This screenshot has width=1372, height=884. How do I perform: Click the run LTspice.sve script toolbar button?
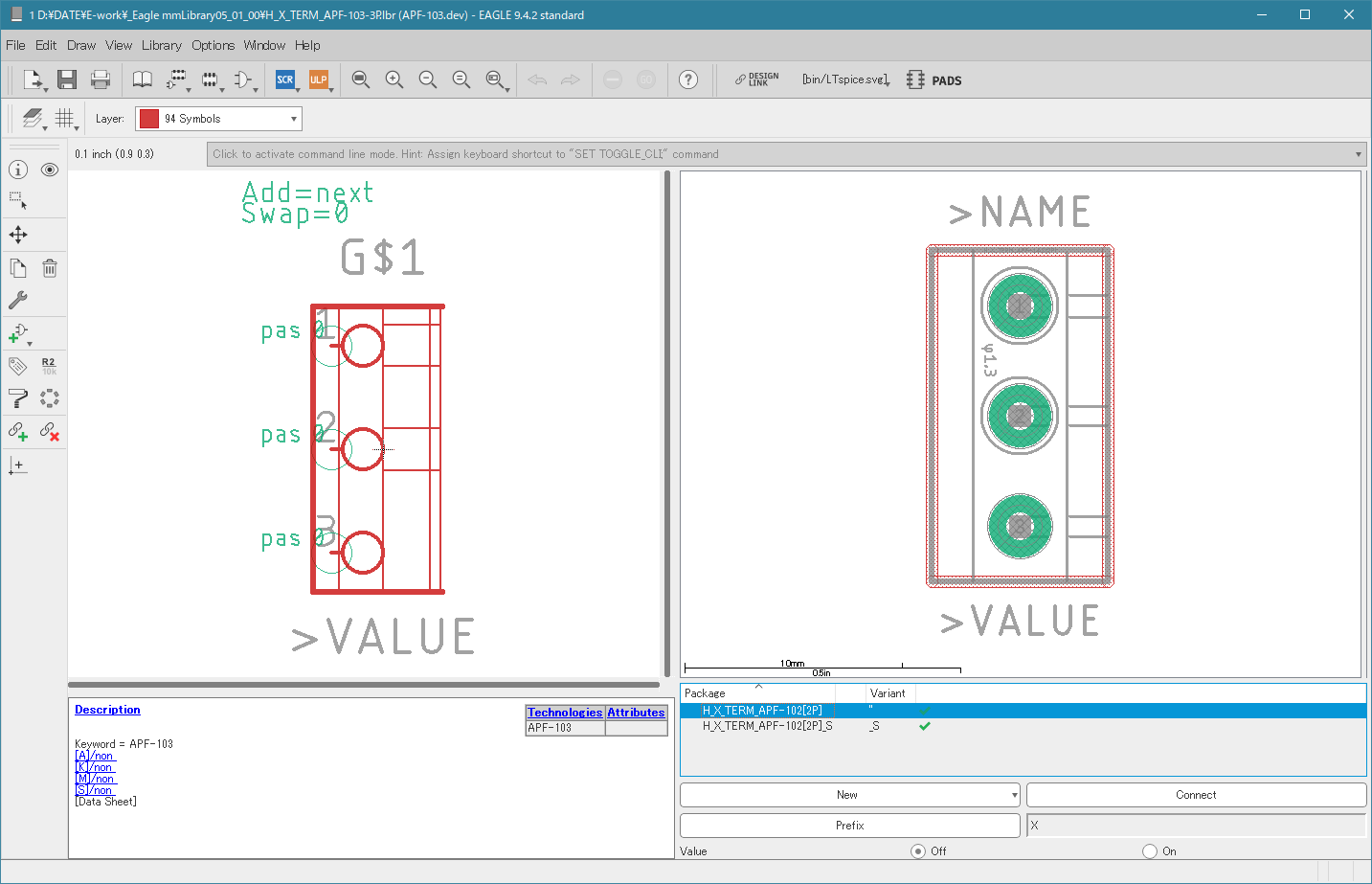coord(845,79)
